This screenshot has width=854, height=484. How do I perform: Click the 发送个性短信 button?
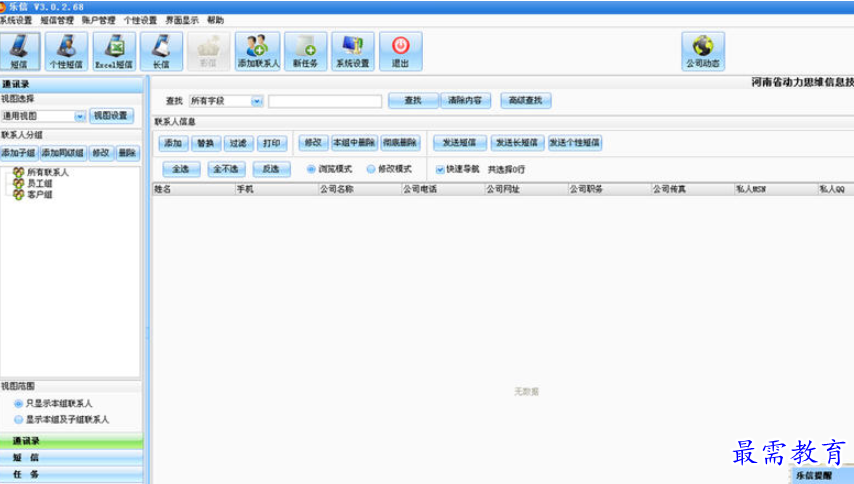(x=575, y=143)
